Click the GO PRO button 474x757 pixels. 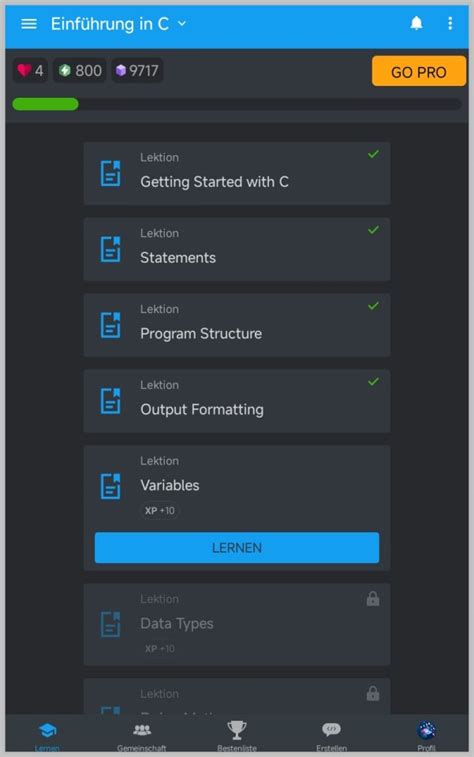pos(418,71)
